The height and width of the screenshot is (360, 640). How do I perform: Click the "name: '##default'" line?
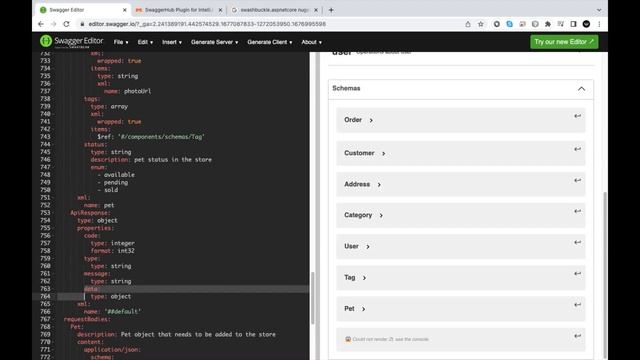(x=112, y=311)
